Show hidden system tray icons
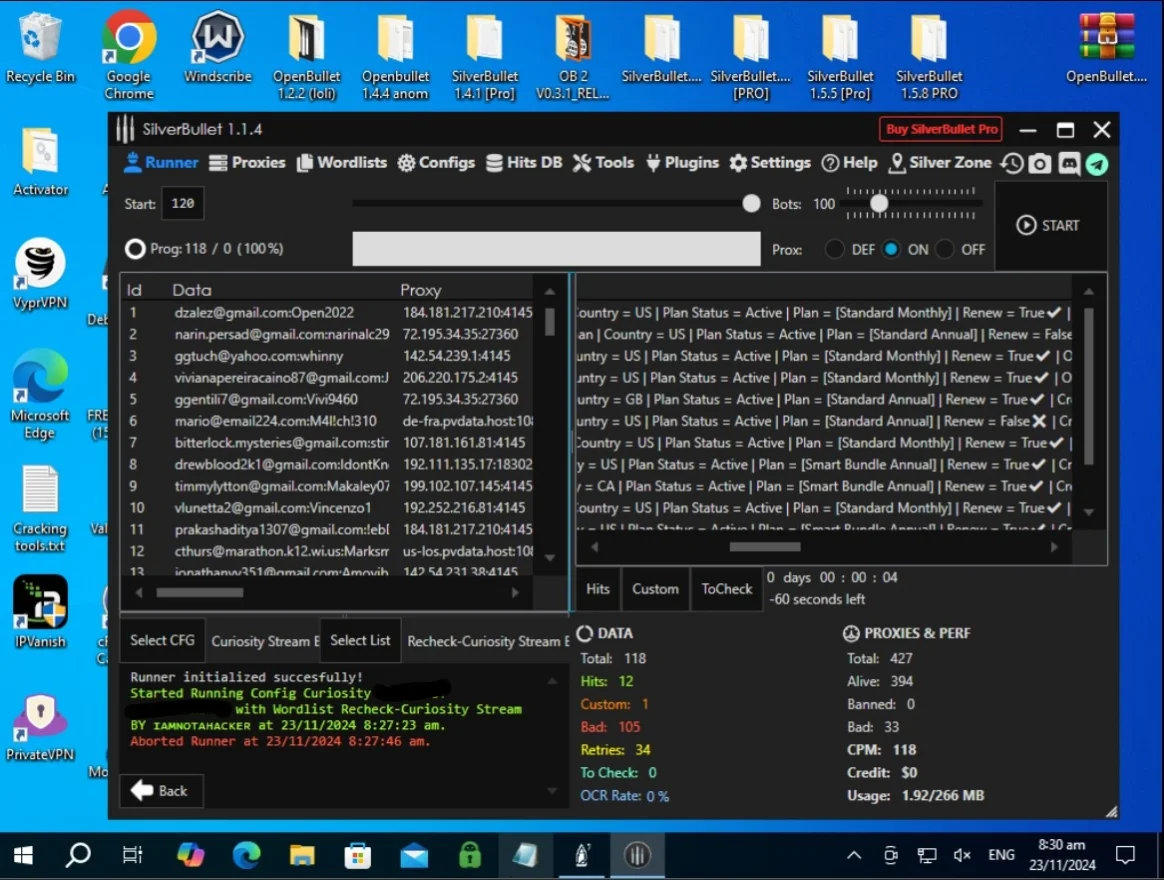 click(x=854, y=855)
